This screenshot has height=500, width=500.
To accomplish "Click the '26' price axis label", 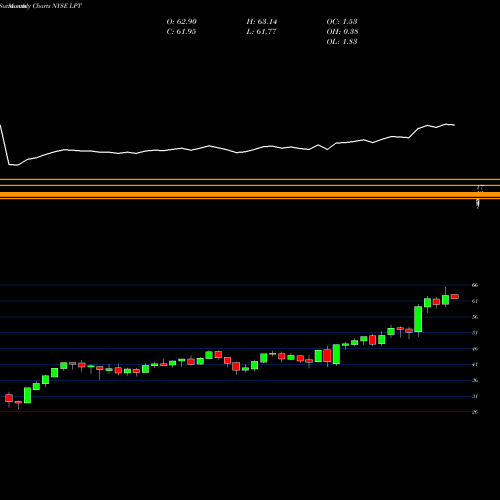I will pyautogui.click(x=475, y=412).
